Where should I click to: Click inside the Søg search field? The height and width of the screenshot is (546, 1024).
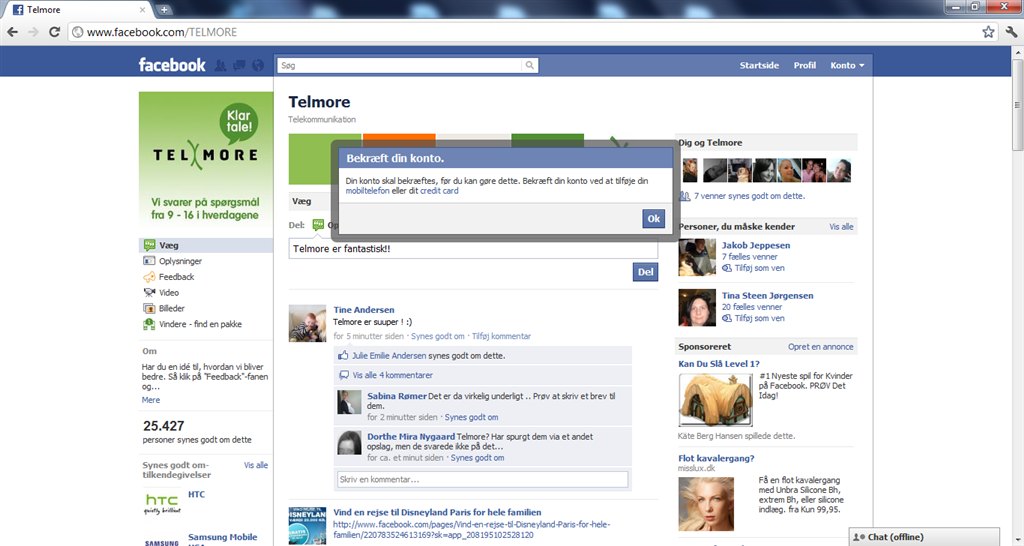tap(400, 65)
